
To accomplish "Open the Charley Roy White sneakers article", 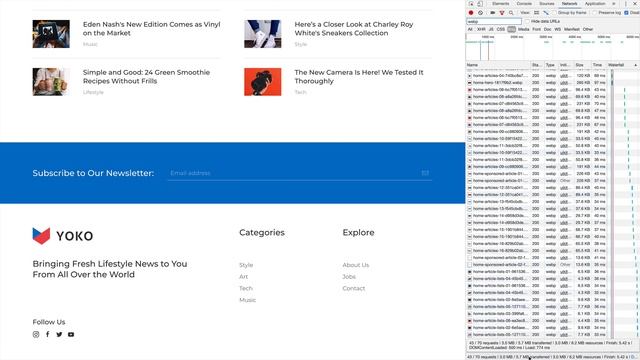I will (354, 29).
